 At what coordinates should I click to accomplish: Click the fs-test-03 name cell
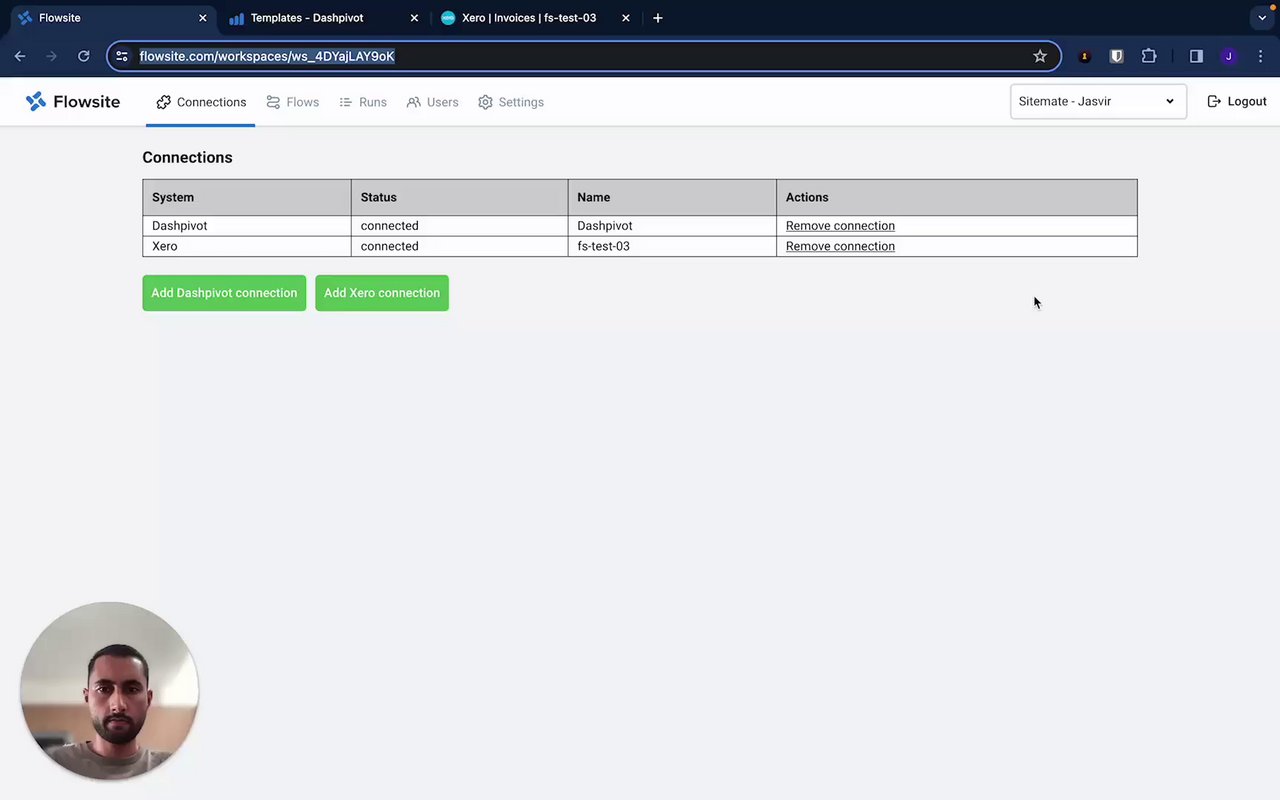pyautogui.click(x=672, y=246)
